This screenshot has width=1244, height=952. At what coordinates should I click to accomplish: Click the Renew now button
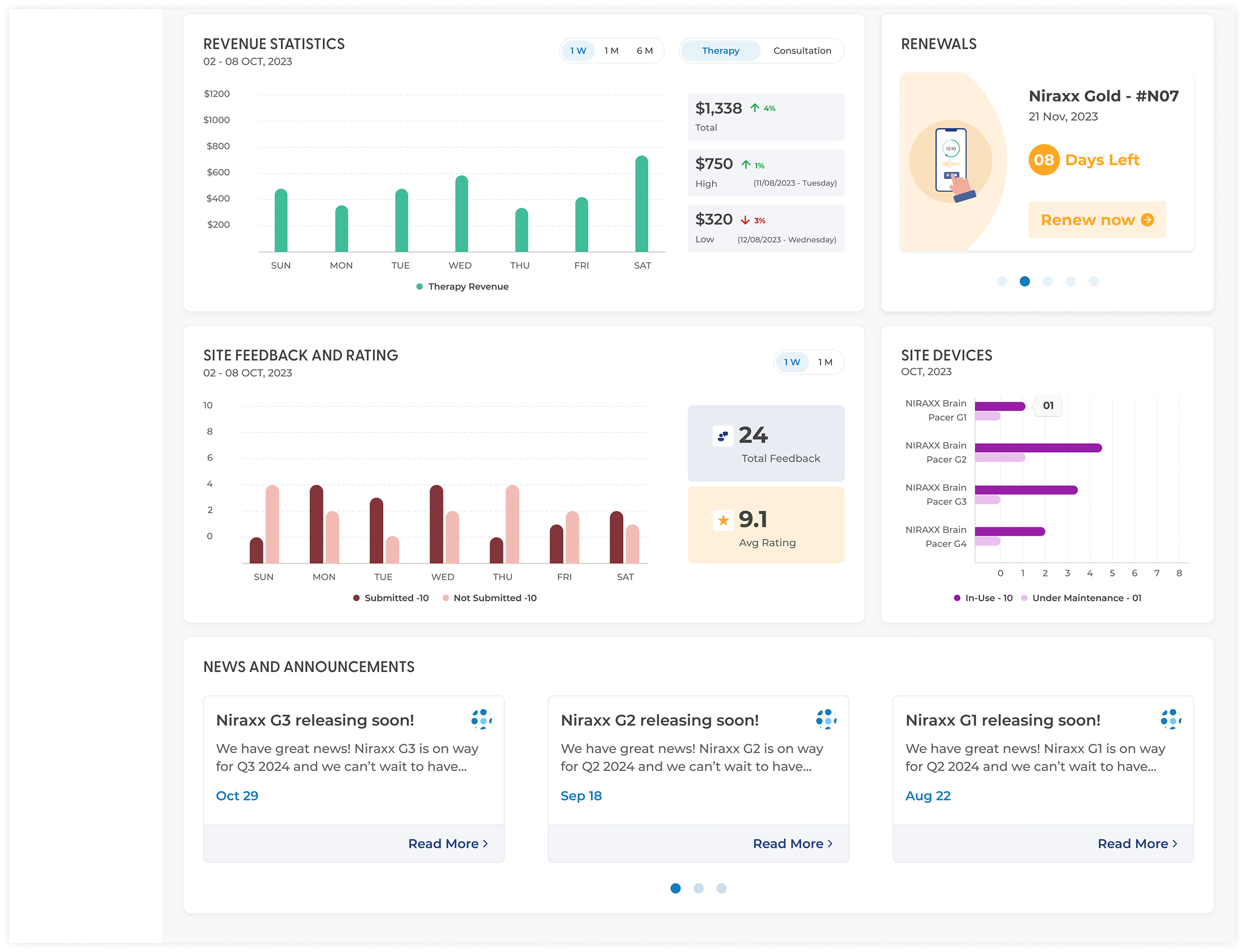[1096, 220]
